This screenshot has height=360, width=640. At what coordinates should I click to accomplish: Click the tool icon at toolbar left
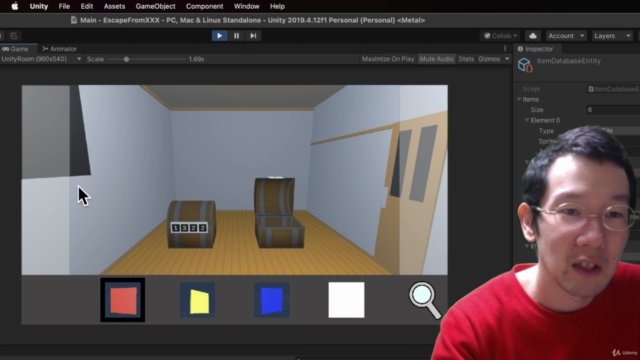[x=14, y=36]
